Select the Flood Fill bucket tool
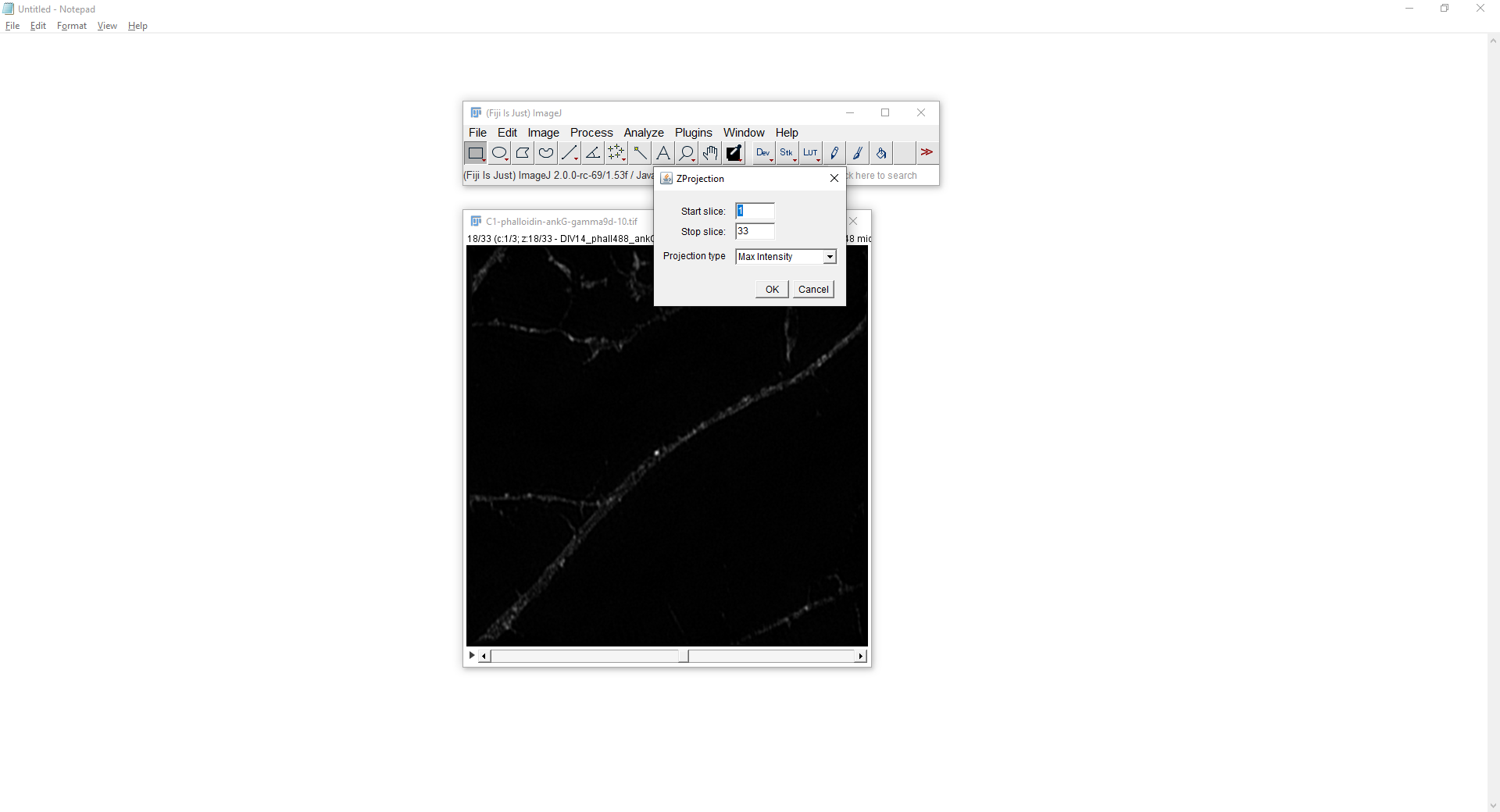1500x812 pixels. tap(881, 153)
